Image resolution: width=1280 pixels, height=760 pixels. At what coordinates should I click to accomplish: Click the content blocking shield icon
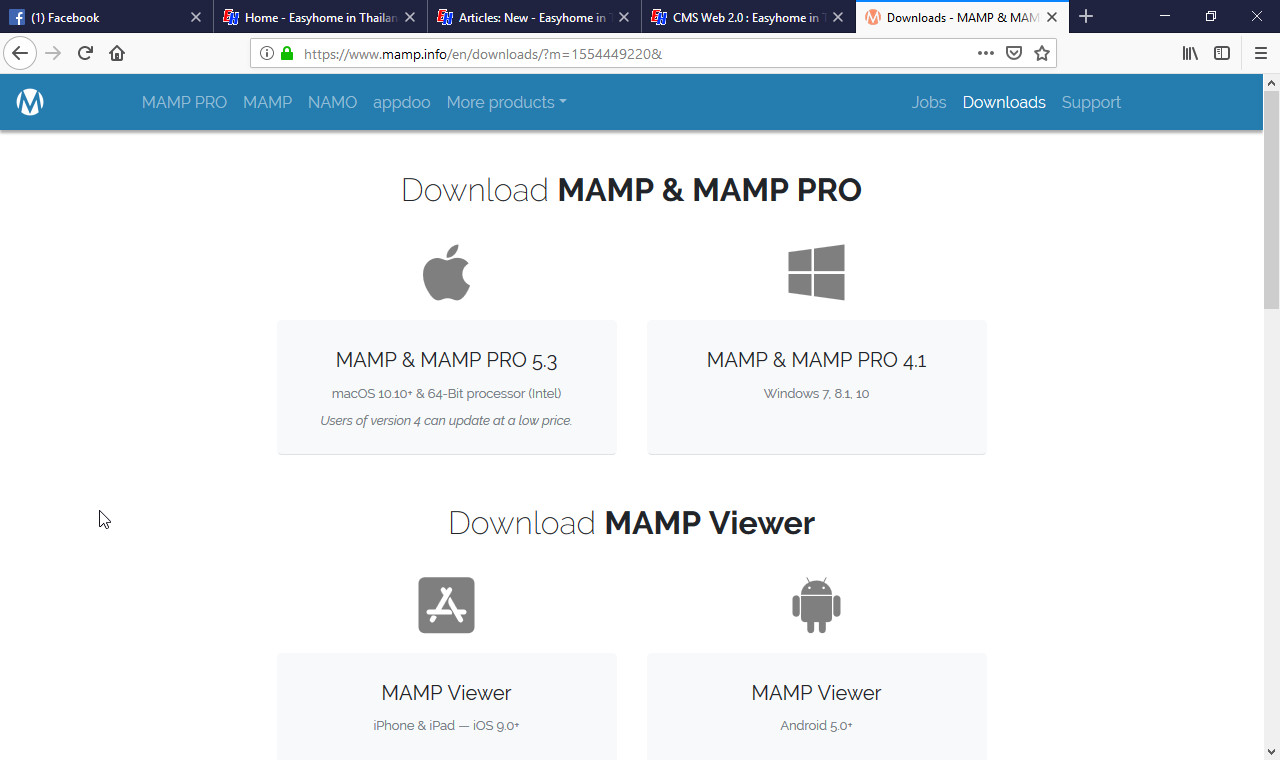[1013, 53]
